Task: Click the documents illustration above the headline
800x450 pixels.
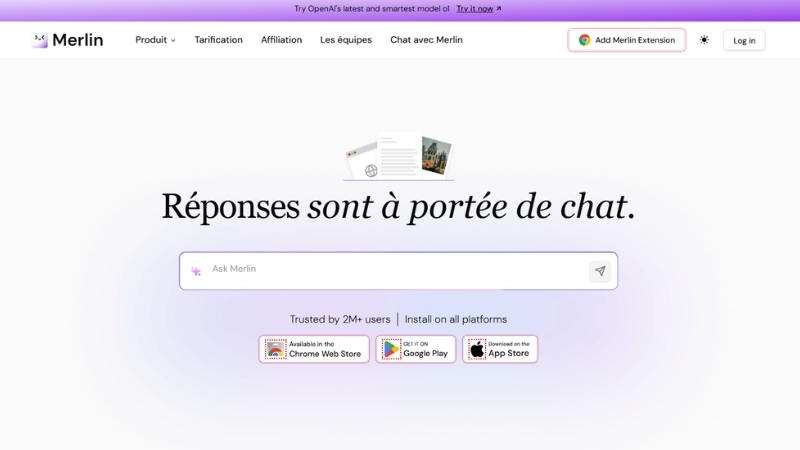Action: (398, 156)
